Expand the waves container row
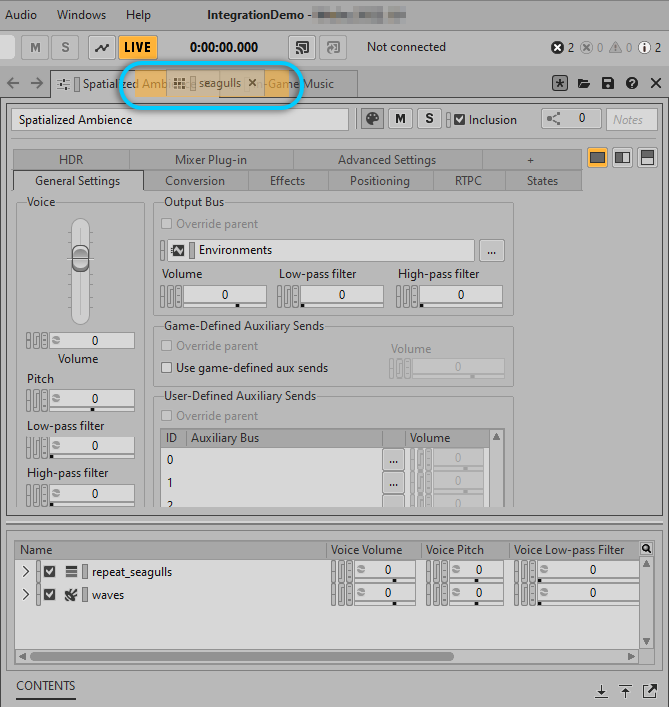The width and height of the screenshot is (669, 707). click(26, 594)
